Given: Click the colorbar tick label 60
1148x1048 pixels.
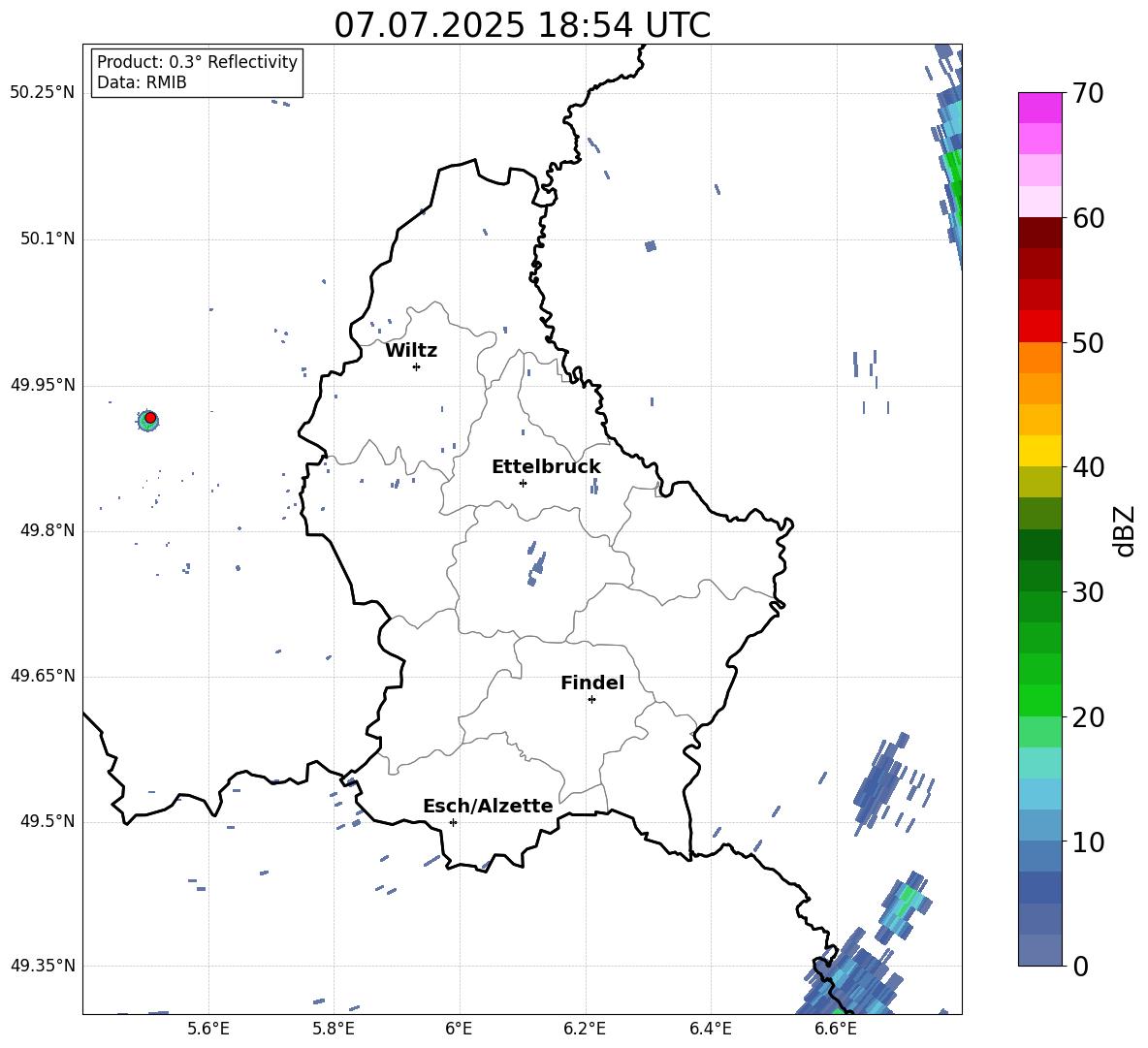Looking at the screenshot, I should pyautogui.click(x=1088, y=218).
